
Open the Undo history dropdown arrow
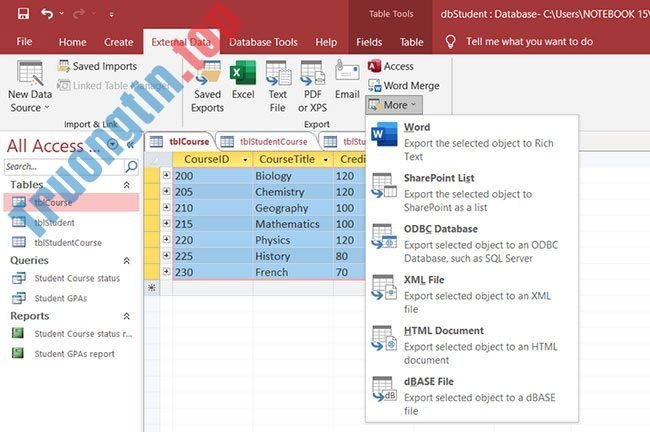[62, 14]
